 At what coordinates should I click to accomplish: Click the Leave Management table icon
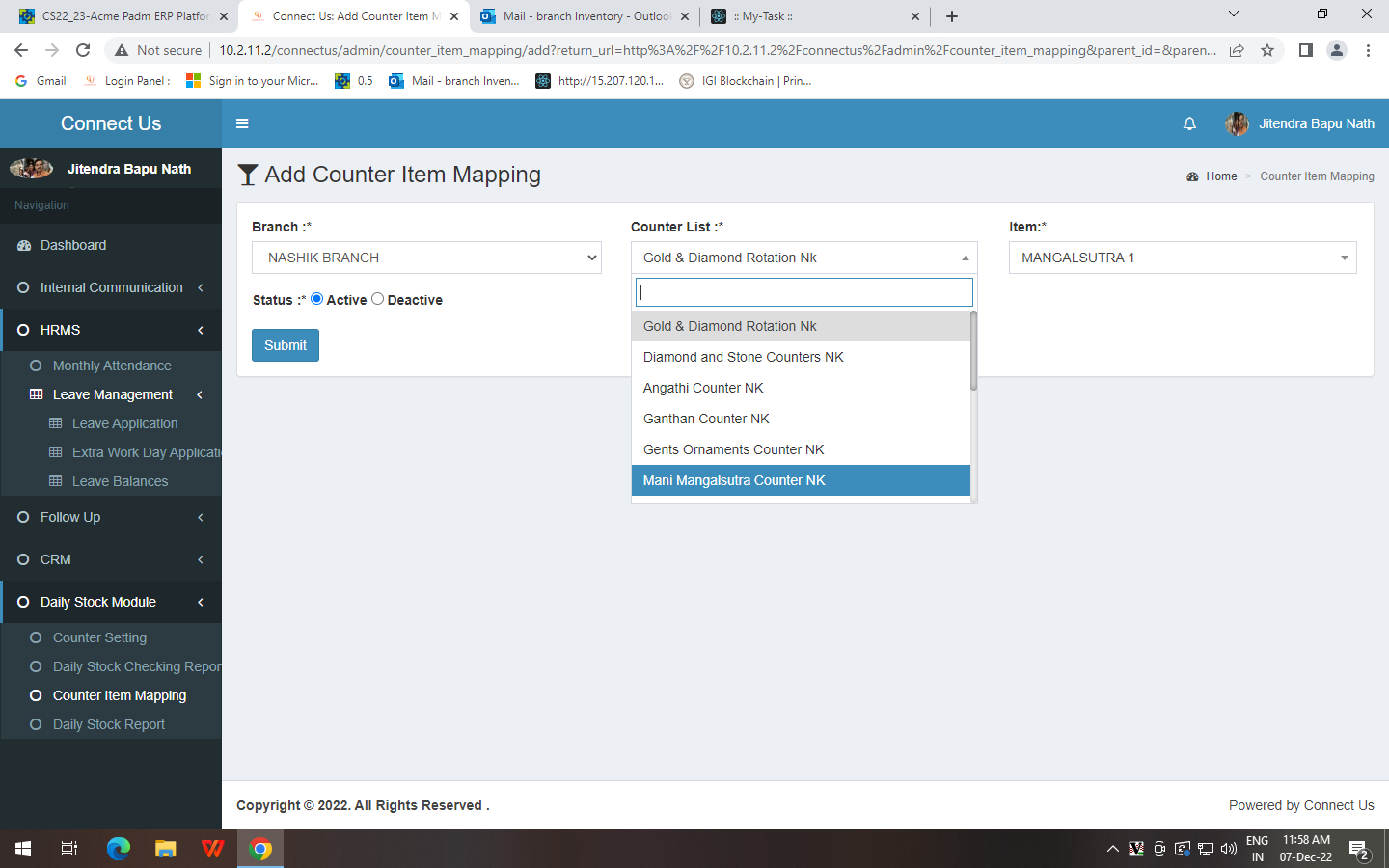pos(37,394)
